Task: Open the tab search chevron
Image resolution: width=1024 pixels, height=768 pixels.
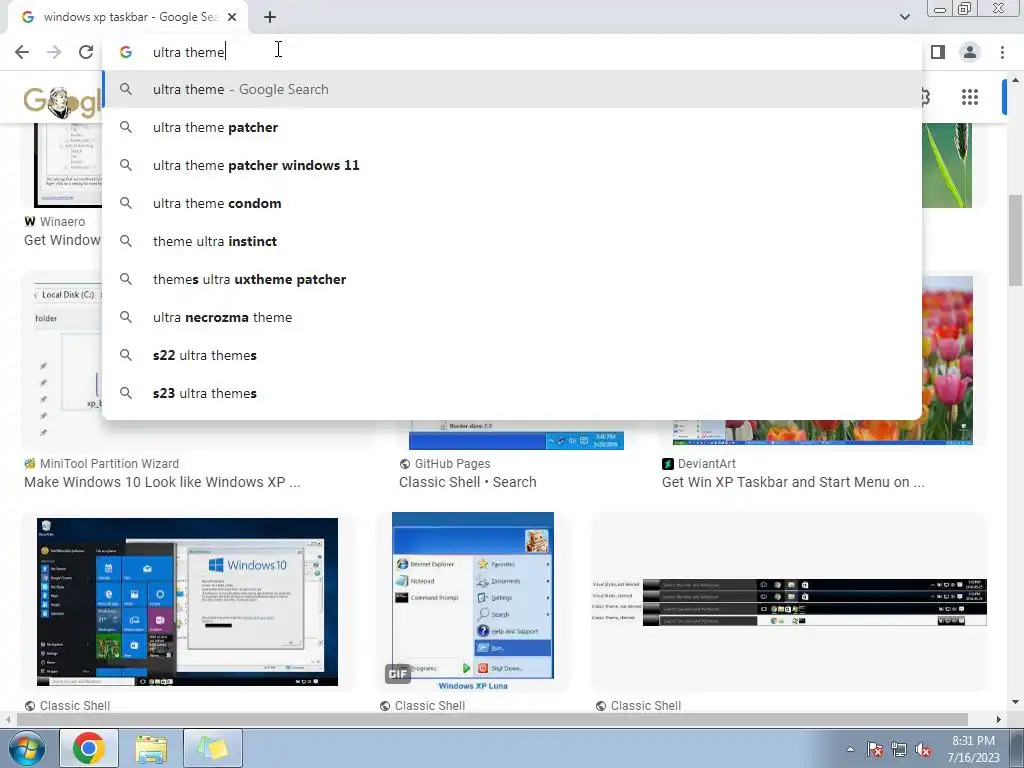Action: (904, 17)
